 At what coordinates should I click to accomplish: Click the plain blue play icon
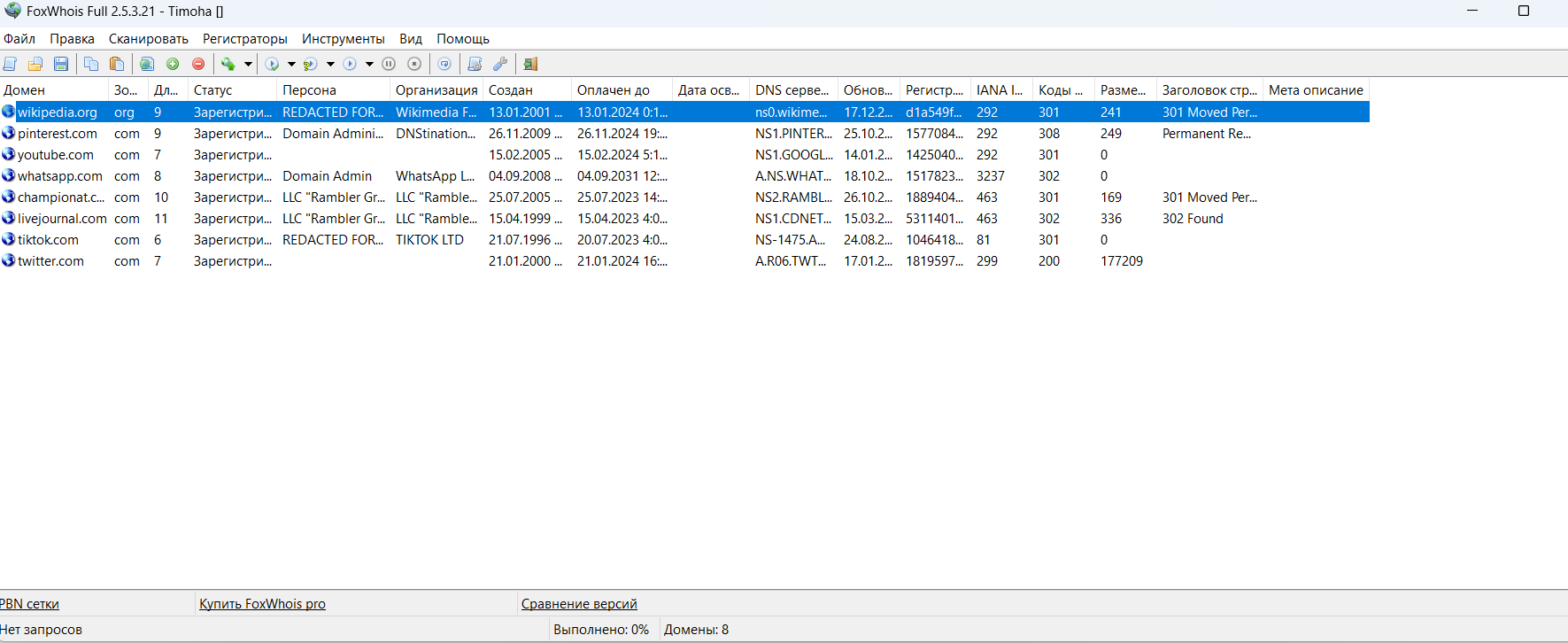(350, 64)
